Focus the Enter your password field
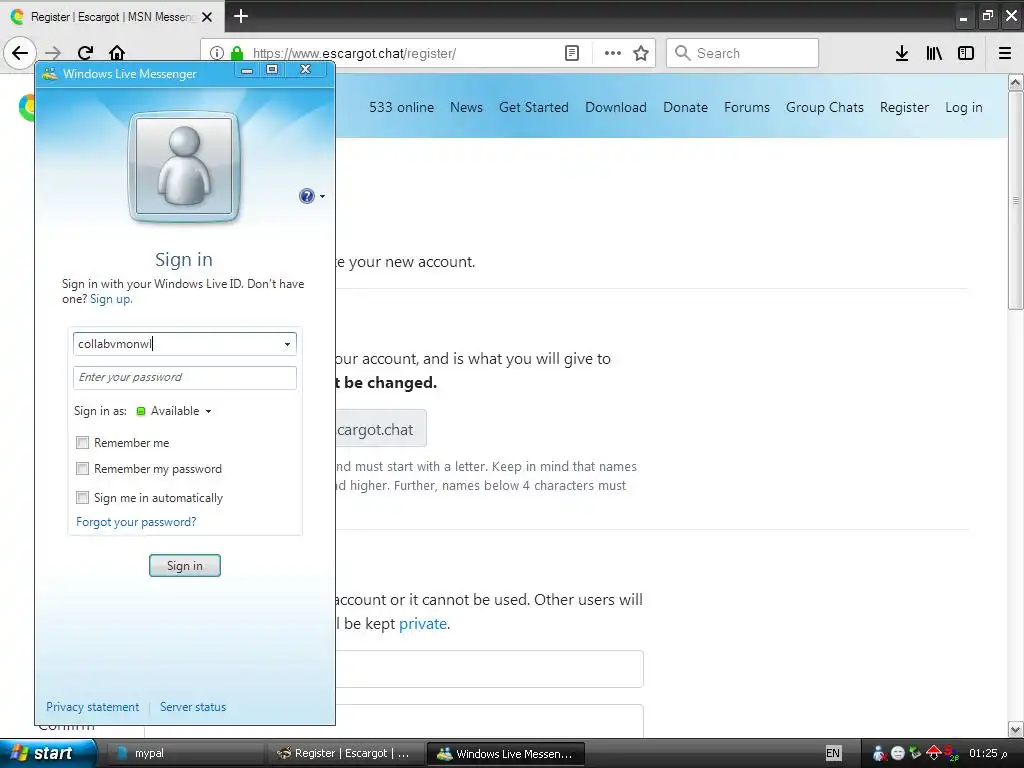This screenshot has width=1024, height=768. 185,377
